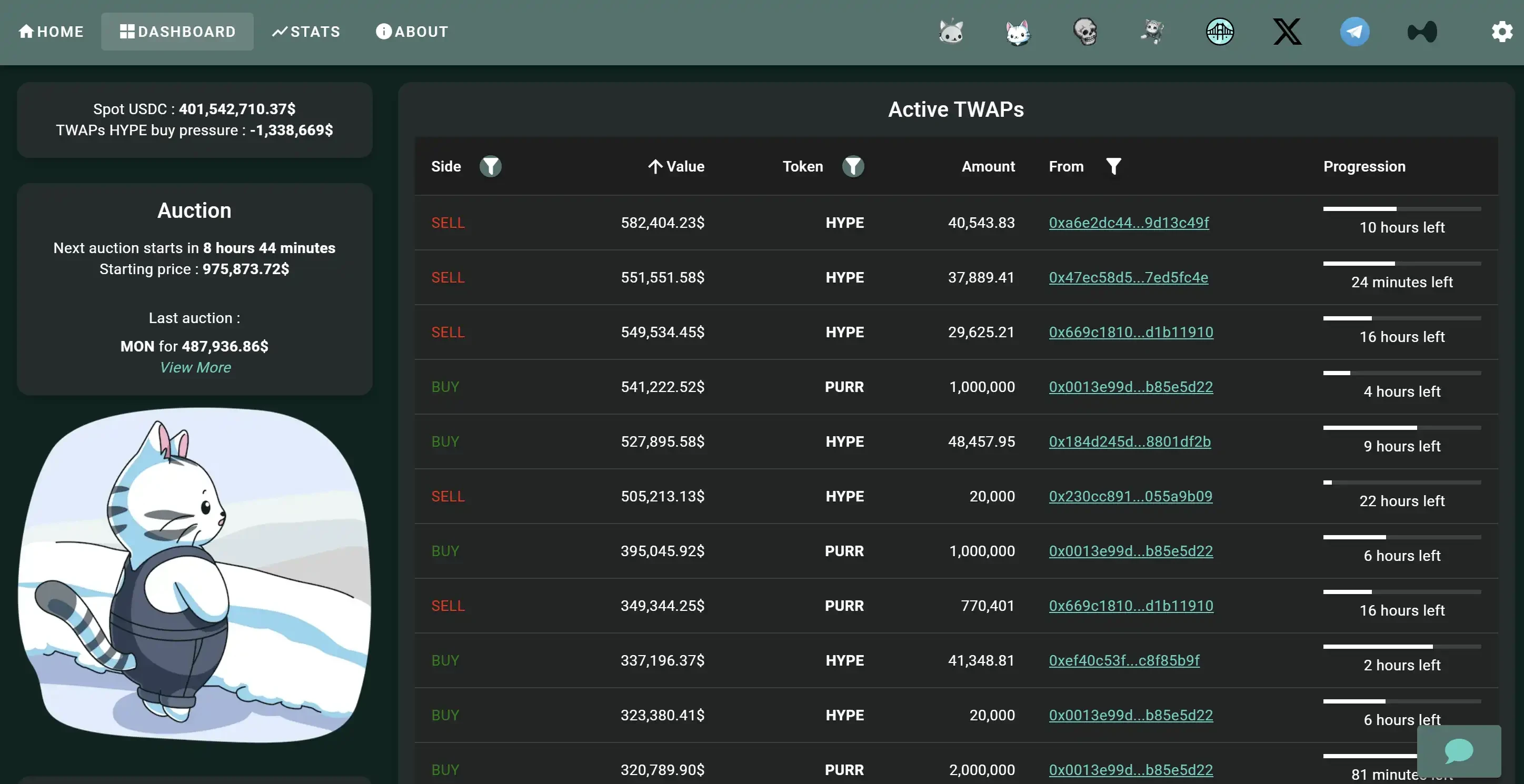1524x784 pixels.
Task: Open the From column filter
Action: 1113,166
